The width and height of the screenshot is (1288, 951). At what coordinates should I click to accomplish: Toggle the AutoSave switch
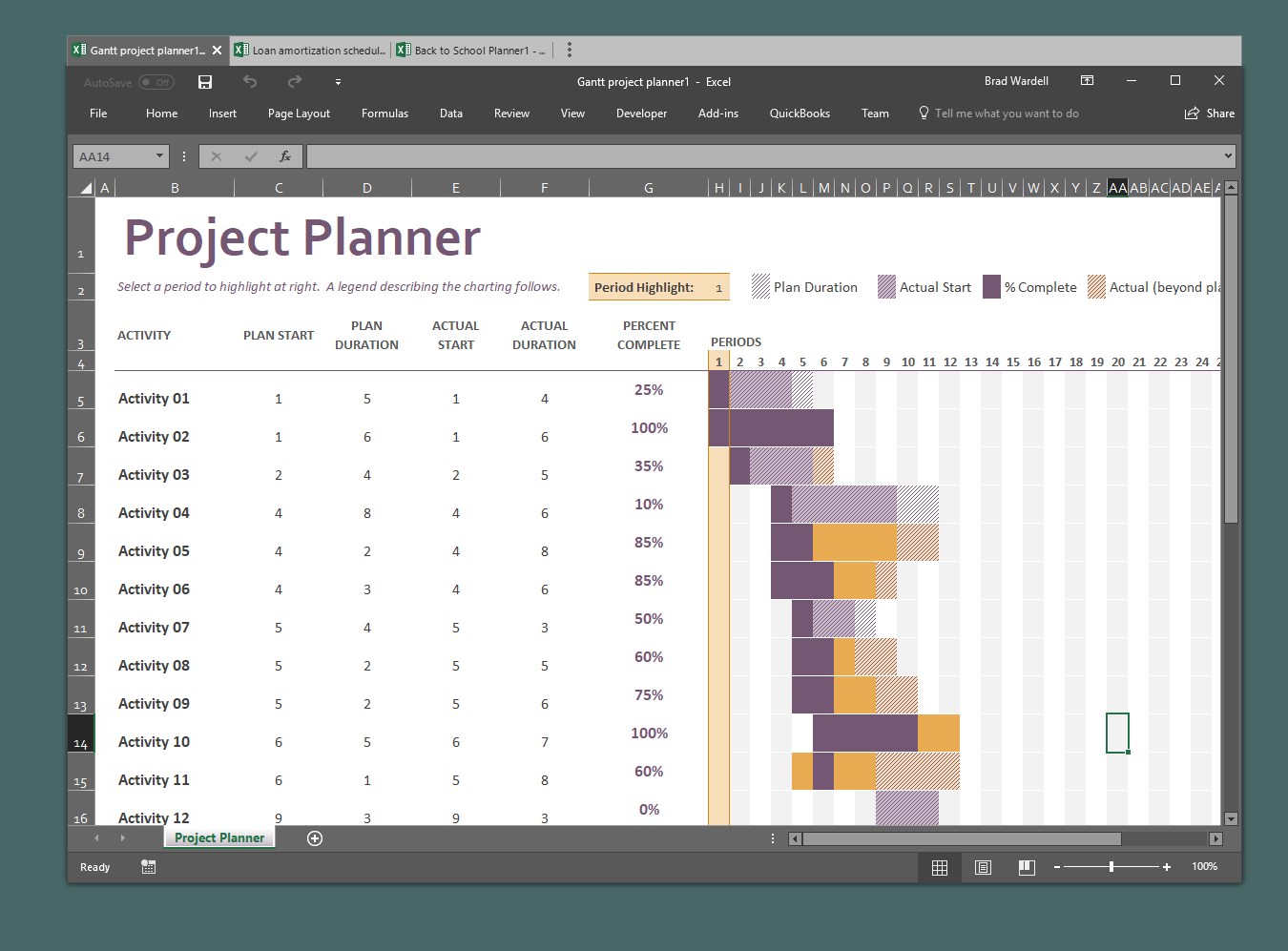click(156, 83)
